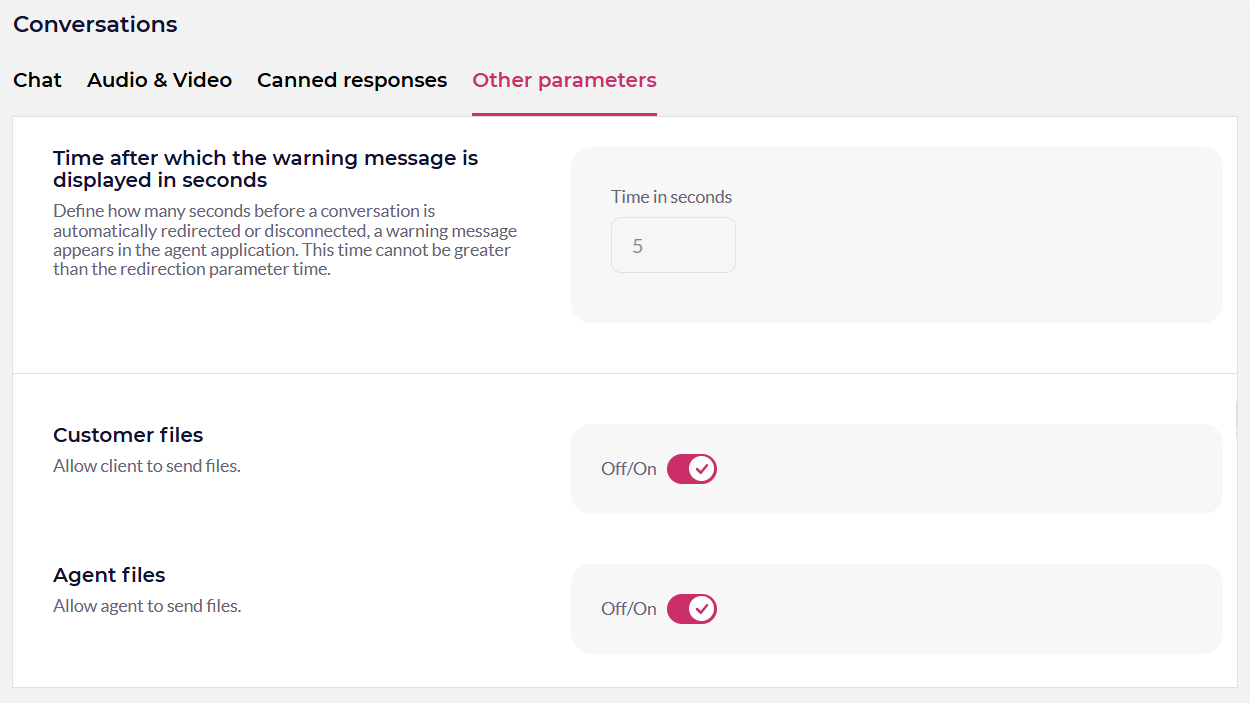Select the Other parameters tab

pos(564,80)
